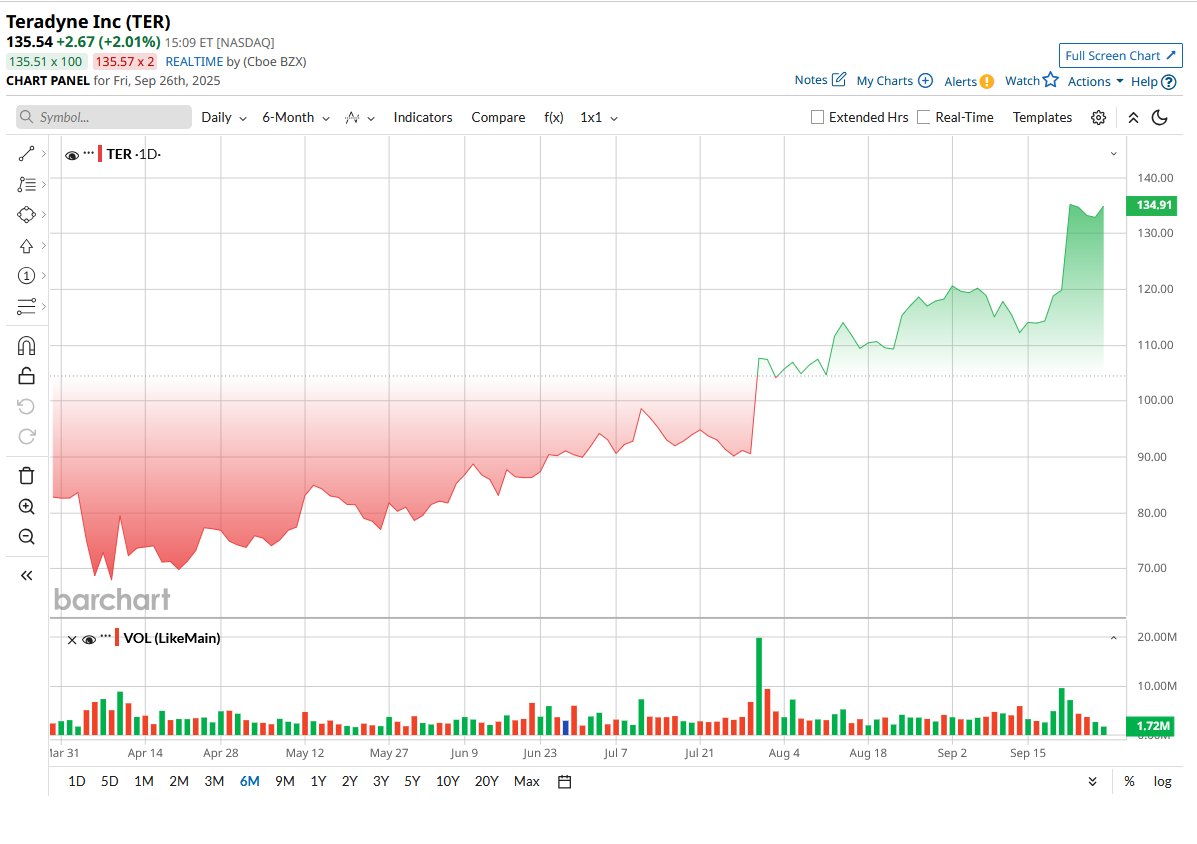Open the Alerts link
This screenshot has width=1197, height=844.
click(x=969, y=82)
